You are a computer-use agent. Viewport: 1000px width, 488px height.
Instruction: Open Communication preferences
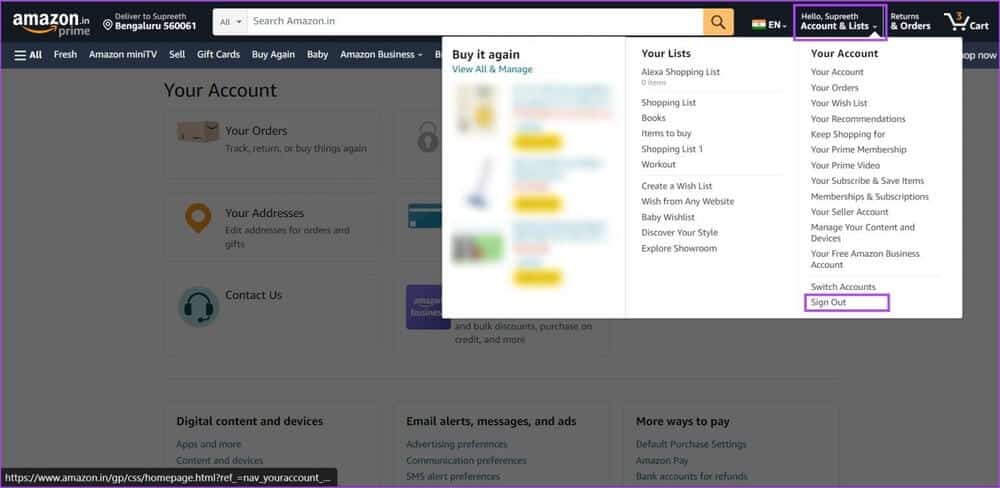point(466,461)
